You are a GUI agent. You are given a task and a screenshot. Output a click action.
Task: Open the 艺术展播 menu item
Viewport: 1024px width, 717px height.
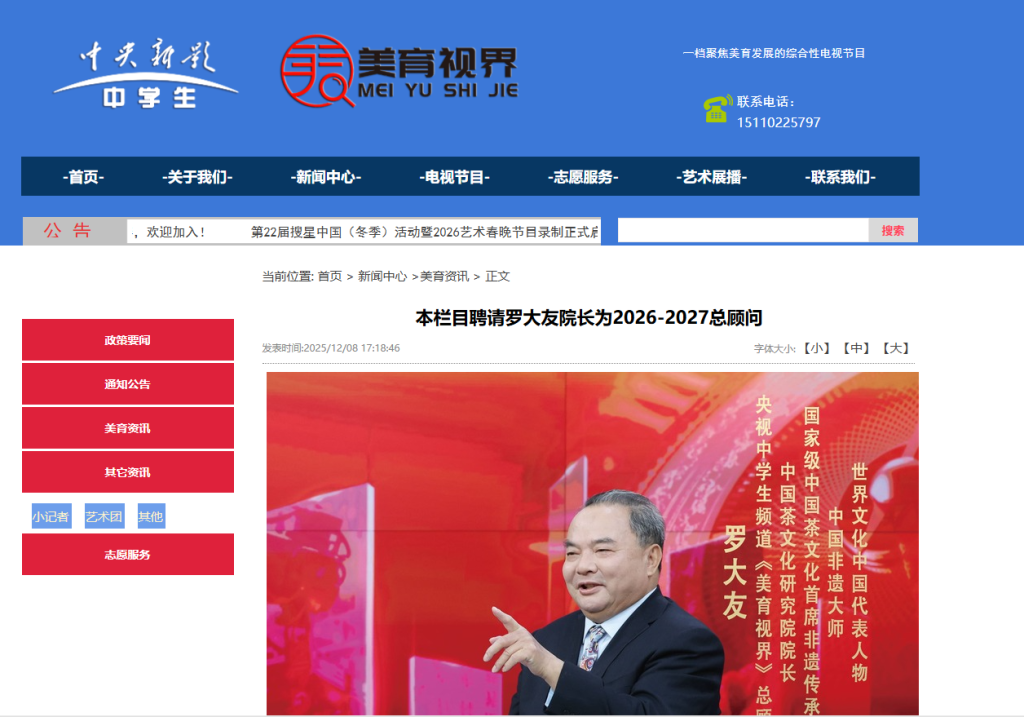click(x=713, y=177)
